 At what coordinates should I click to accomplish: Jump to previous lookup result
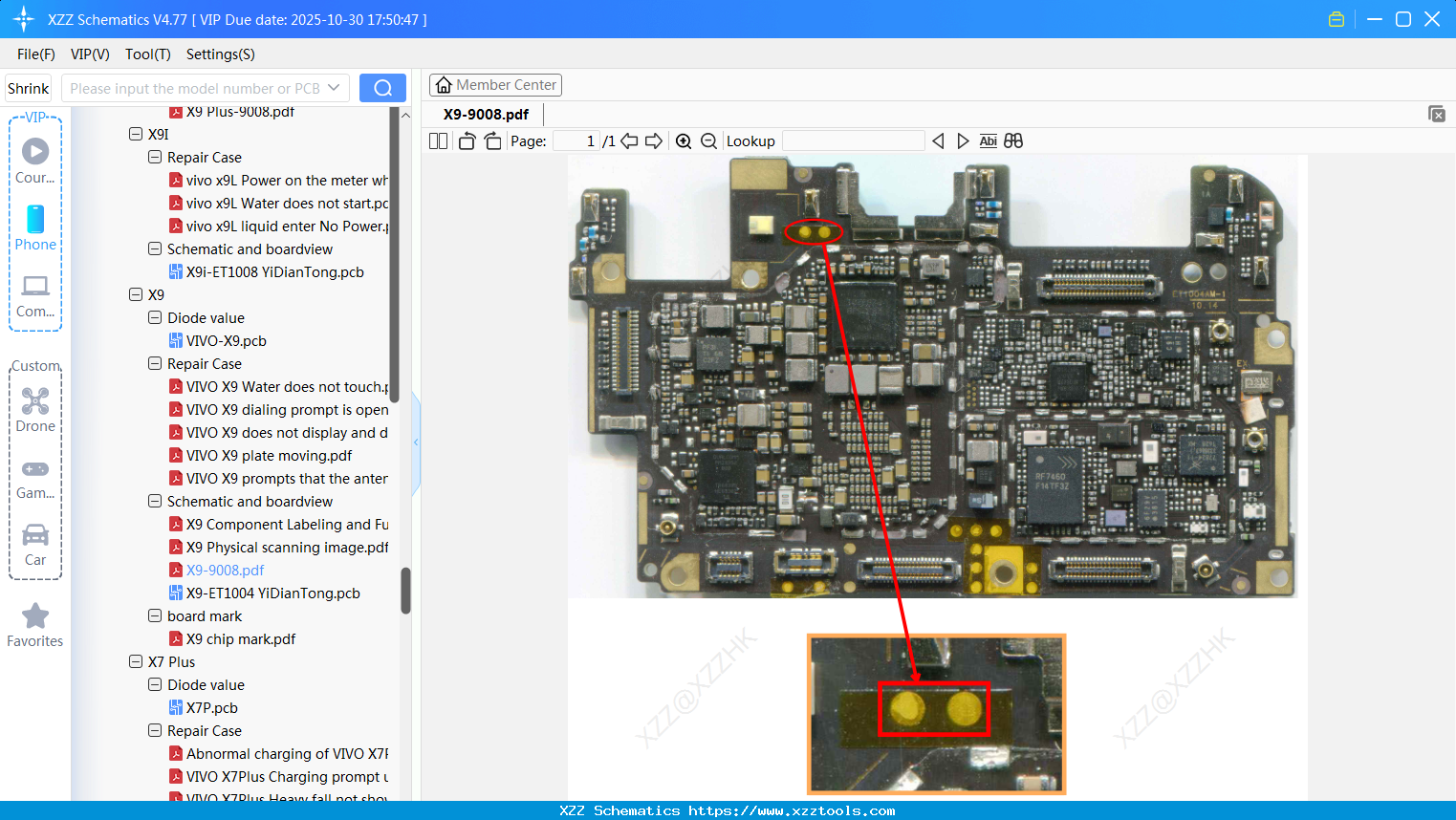pyautogui.click(x=938, y=141)
